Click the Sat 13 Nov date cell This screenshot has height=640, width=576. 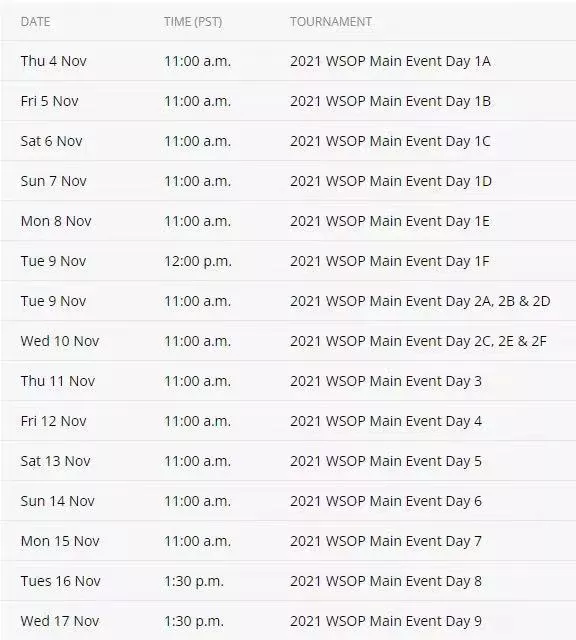56,461
